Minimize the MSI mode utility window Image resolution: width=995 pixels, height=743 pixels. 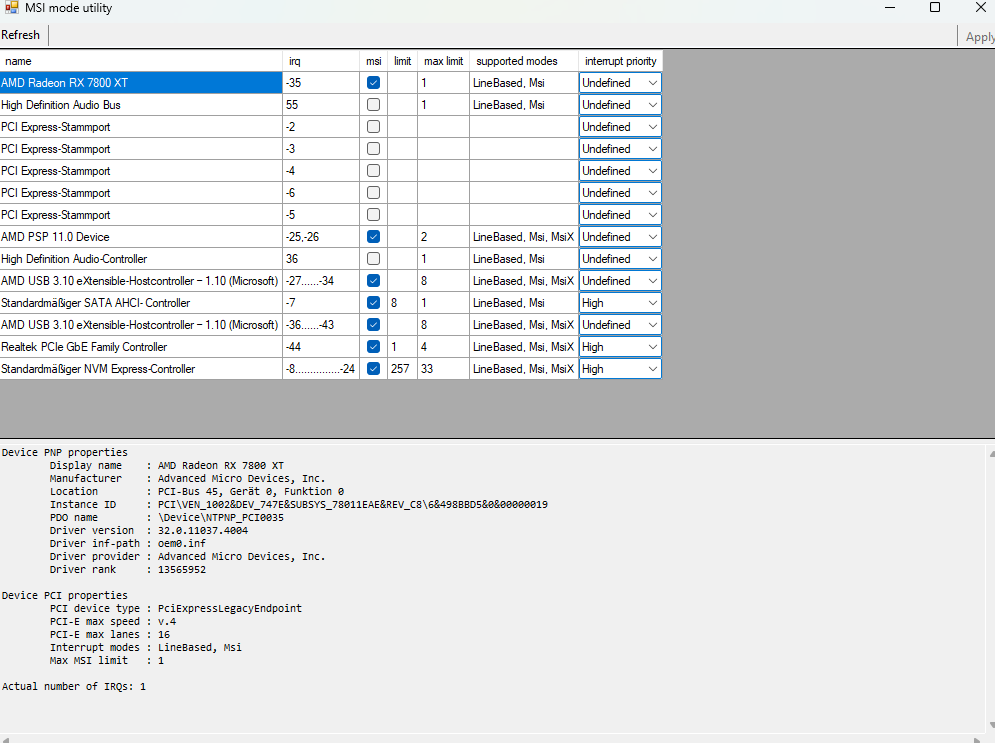[x=890, y=8]
